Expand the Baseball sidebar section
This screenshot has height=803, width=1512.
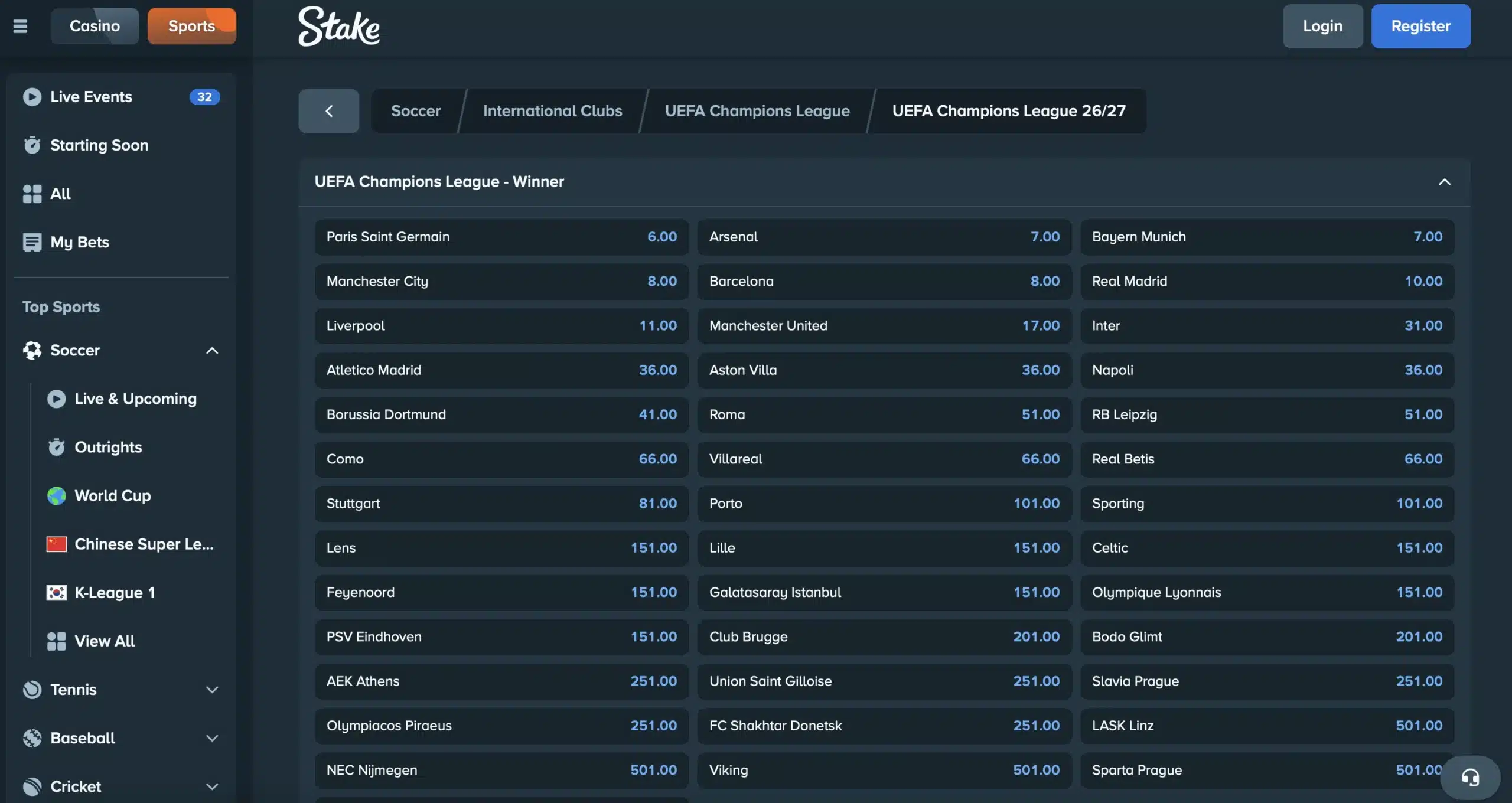click(212, 738)
